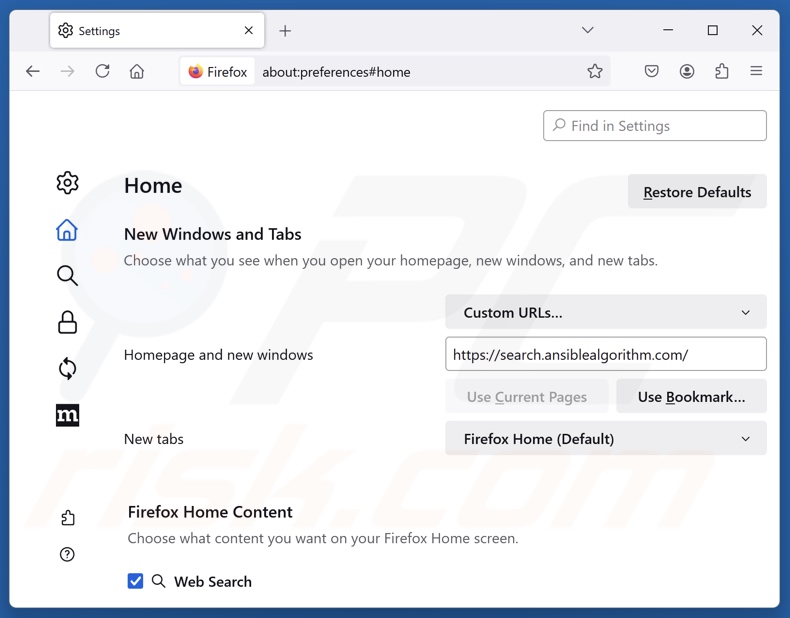The height and width of the screenshot is (618, 790).
Task: Select the Settings tab
Action: pyautogui.click(x=157, y=31)
